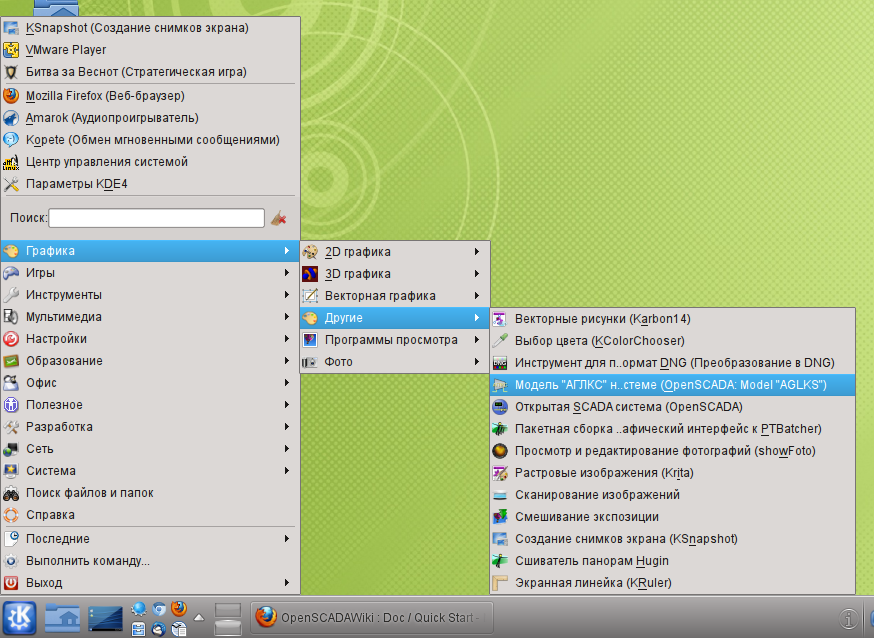874x638 pixels.
Task: Click the KRuler screen ruler icon
Action: click(x=500, y=583)
